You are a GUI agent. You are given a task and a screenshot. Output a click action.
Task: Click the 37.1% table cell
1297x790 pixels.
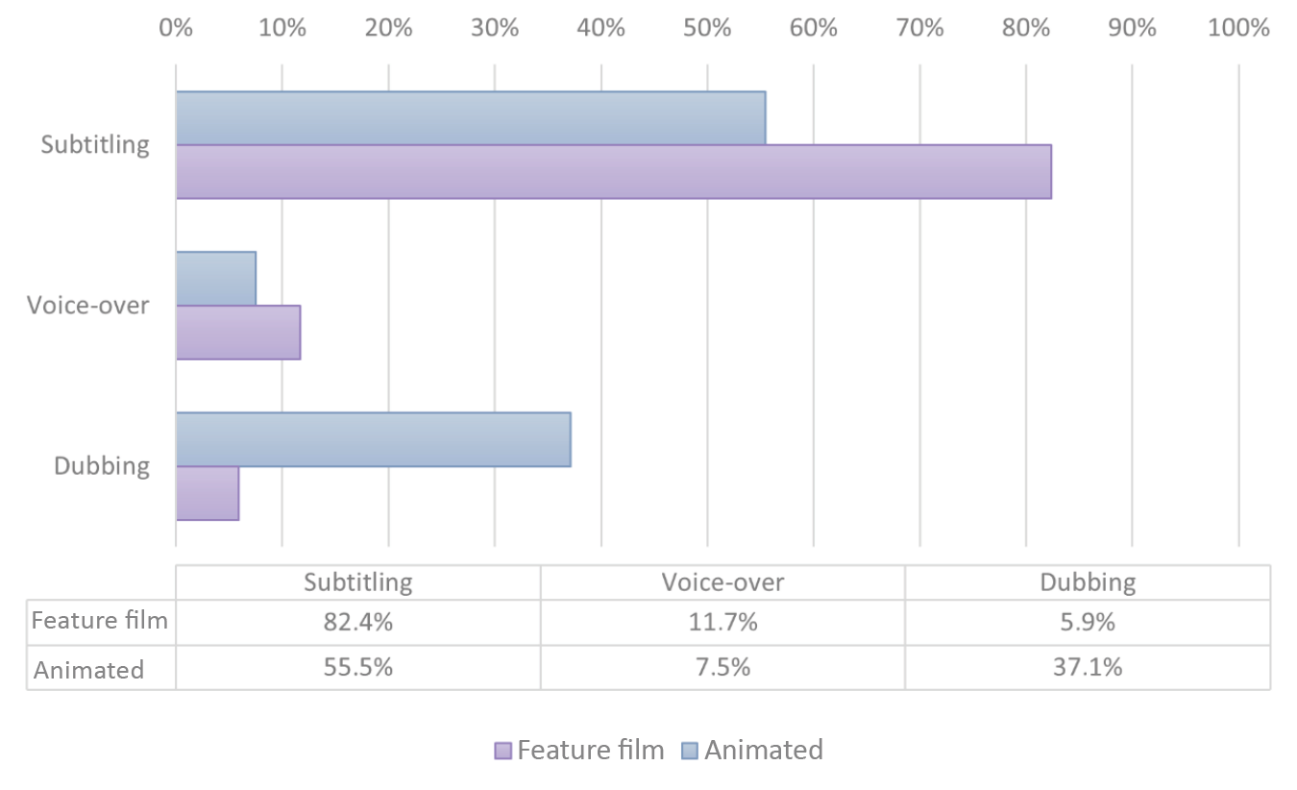(x=1087, y=667)
